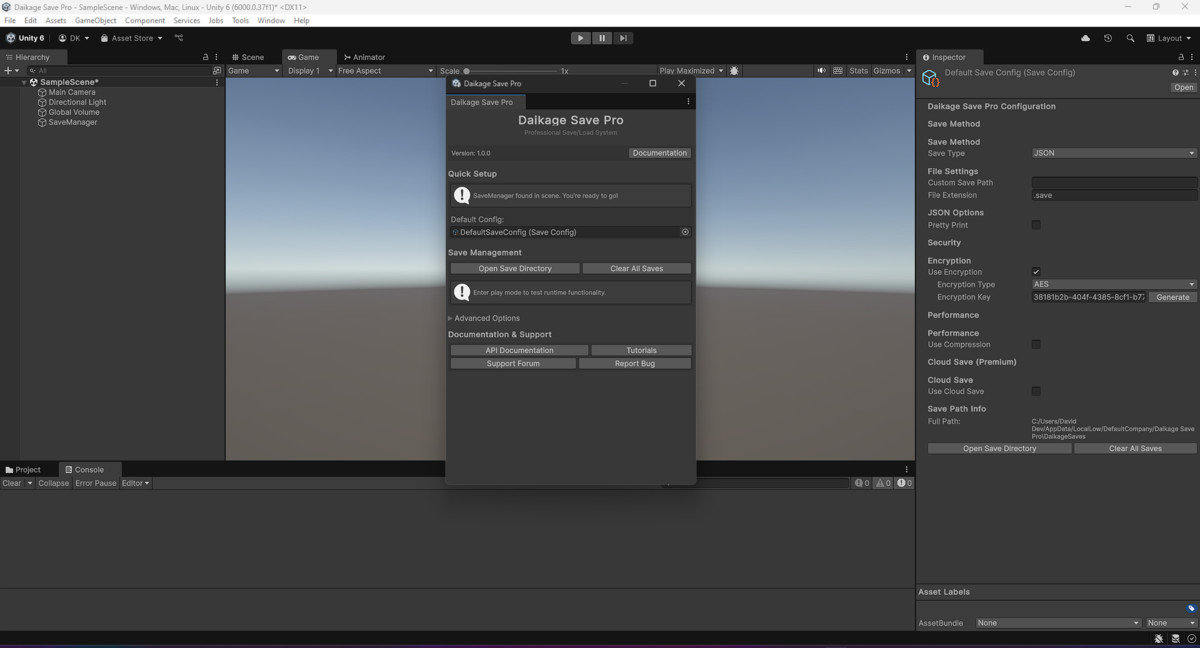This screenshot has width=1200, height=648.
Task: Collapse the SampleScene tree node
Action: (25, 82)
